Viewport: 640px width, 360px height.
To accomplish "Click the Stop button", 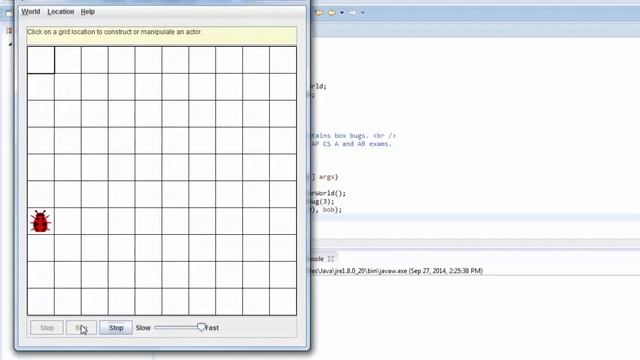I will pos(116,328).
